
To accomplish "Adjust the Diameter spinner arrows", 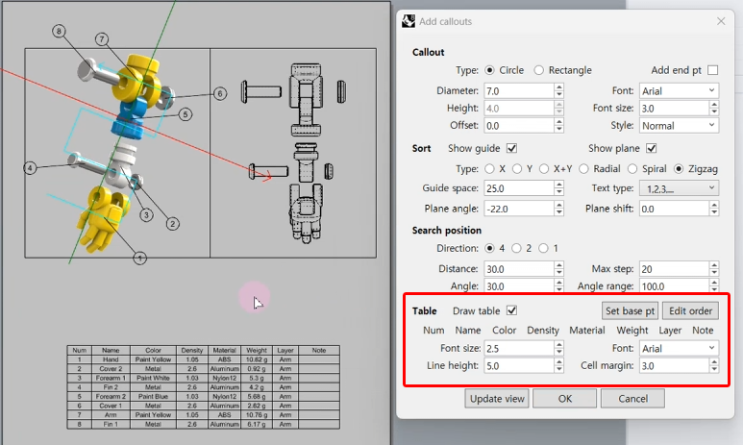I will pos(559,91).
